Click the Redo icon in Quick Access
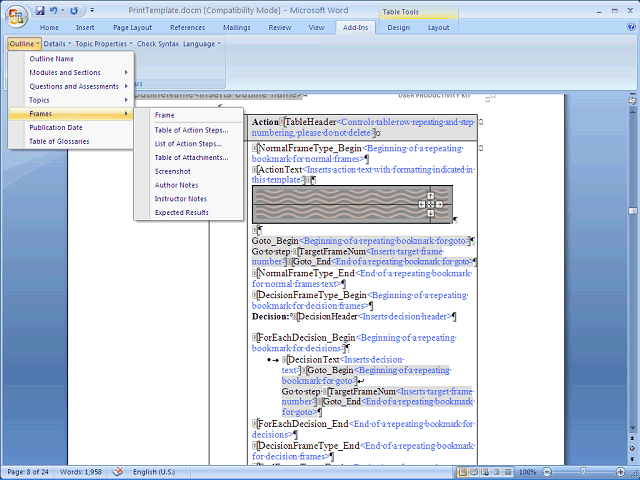Image resolution: width=640 pixels, height=480 pixels. pos(74,10)
